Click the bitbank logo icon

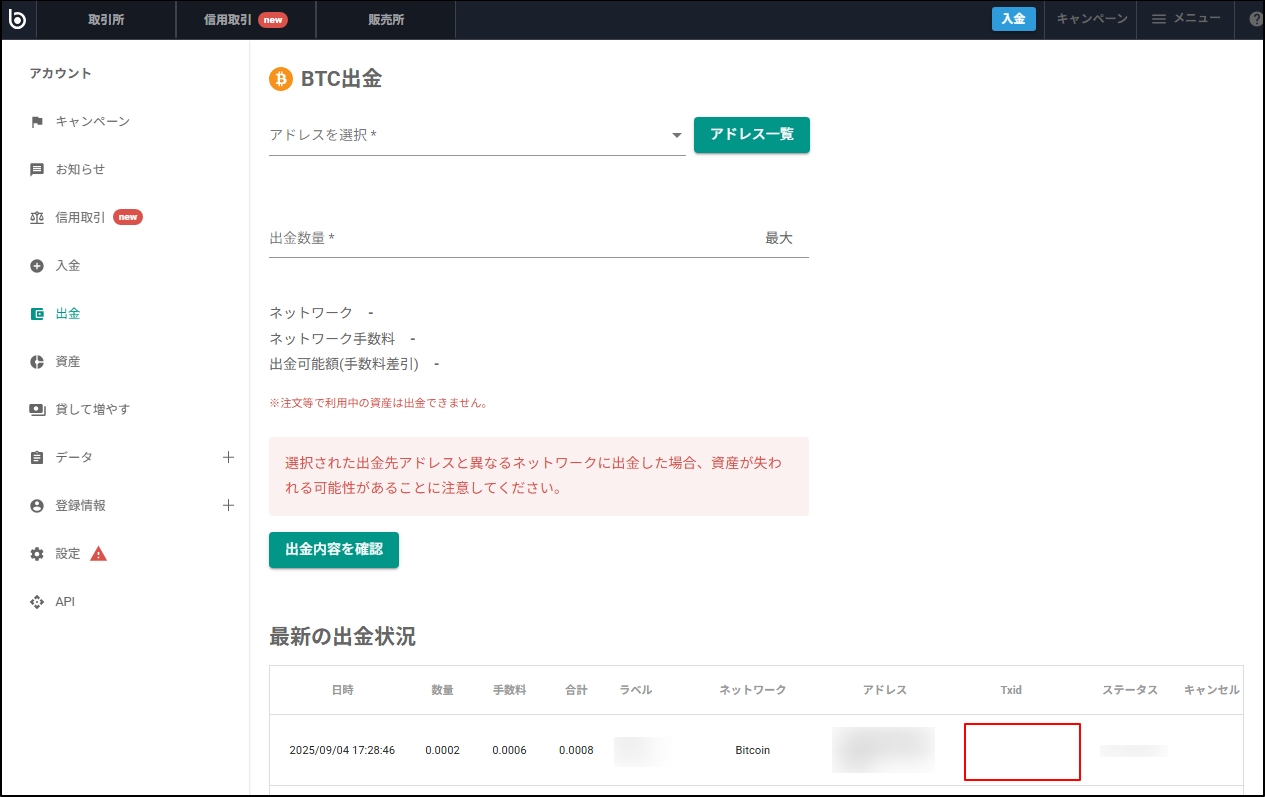(17, 19)
